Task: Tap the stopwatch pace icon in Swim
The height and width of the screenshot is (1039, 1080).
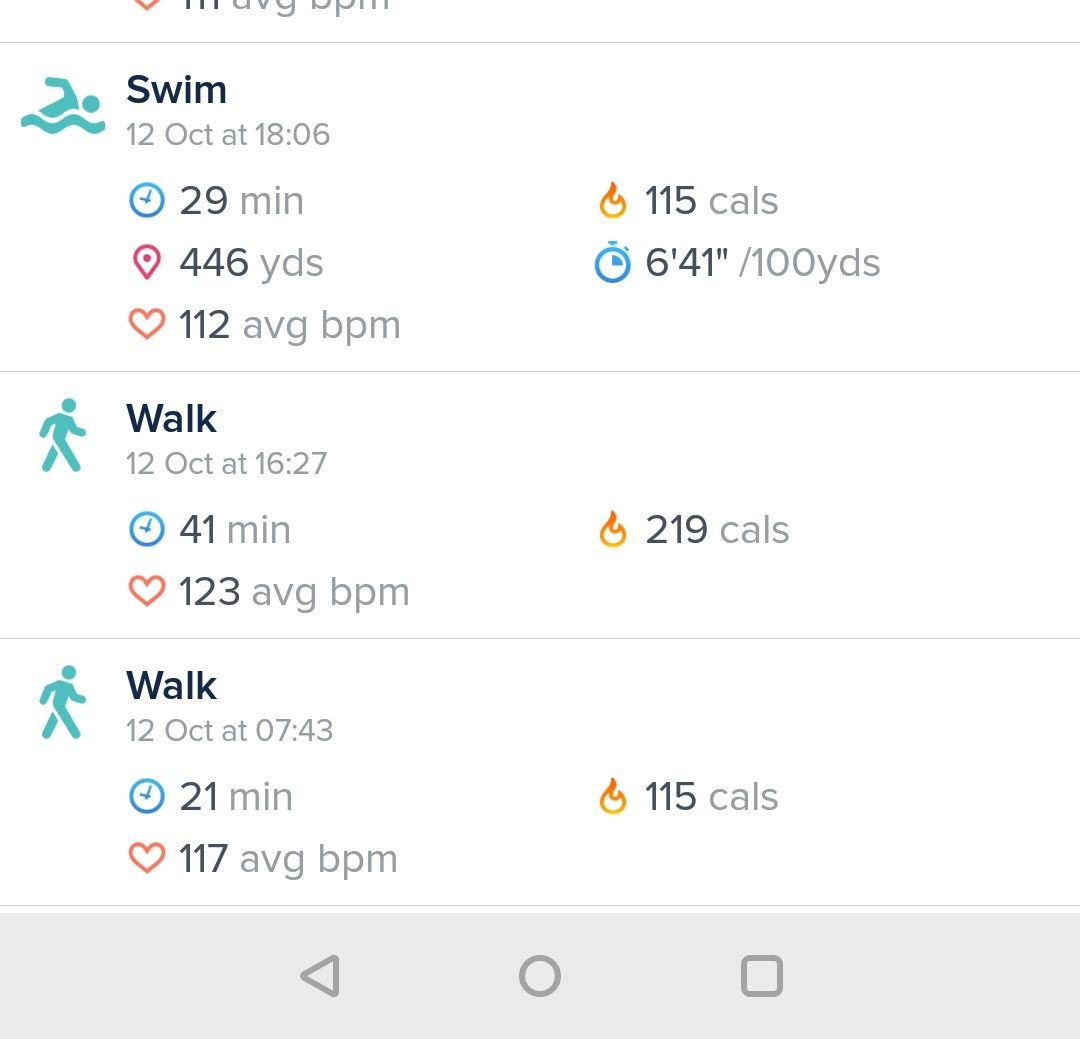Action: pos(612,263)
